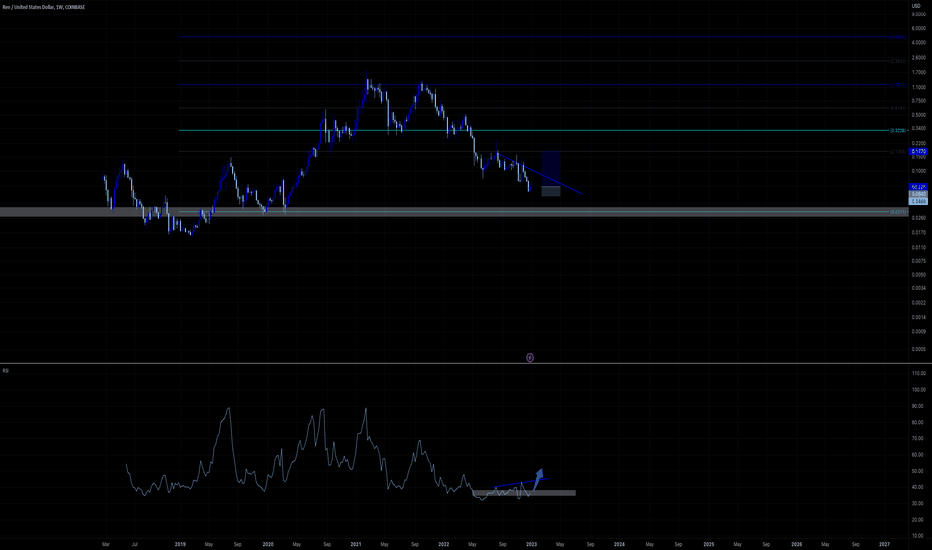Click the teal (0.3228) Fibonacci level label
932x550 pixels.
click(x=898, y=130)
